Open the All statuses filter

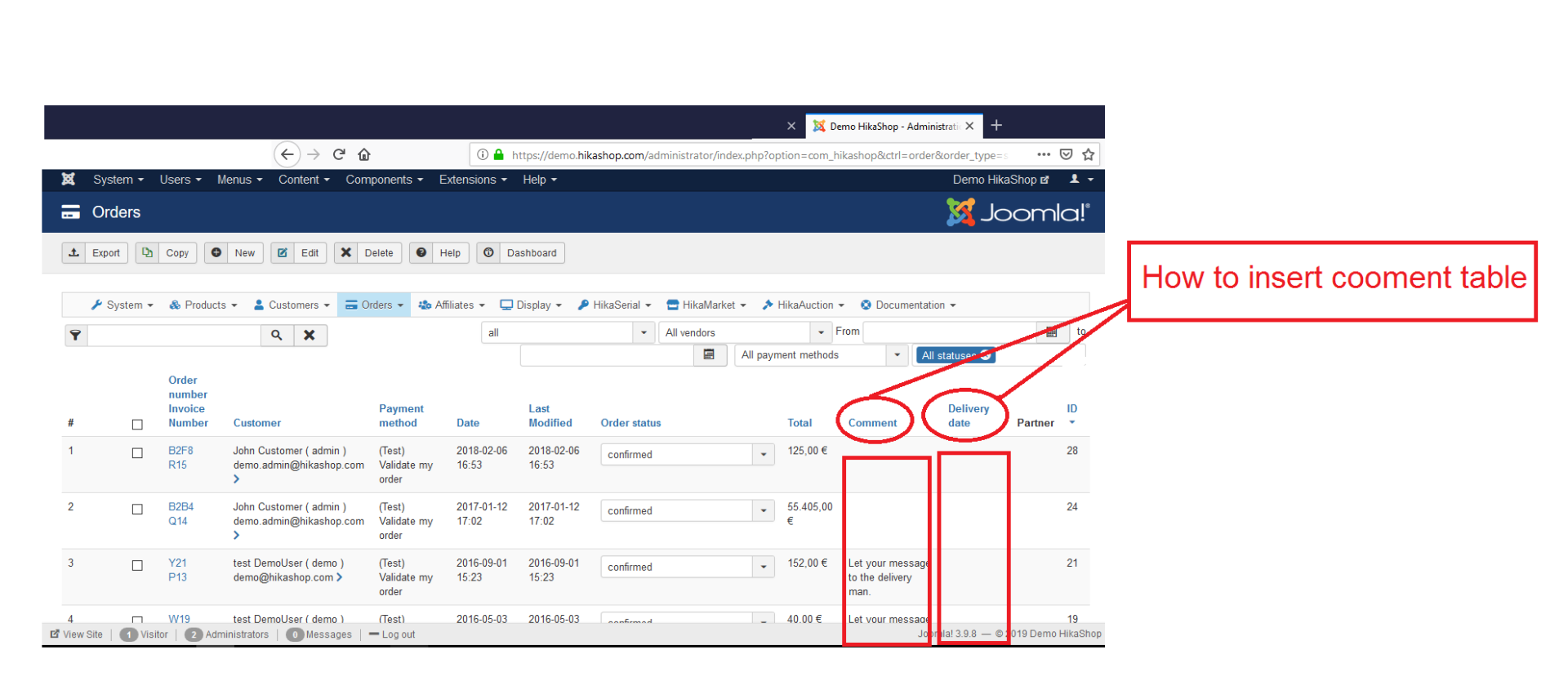(955, 355)
